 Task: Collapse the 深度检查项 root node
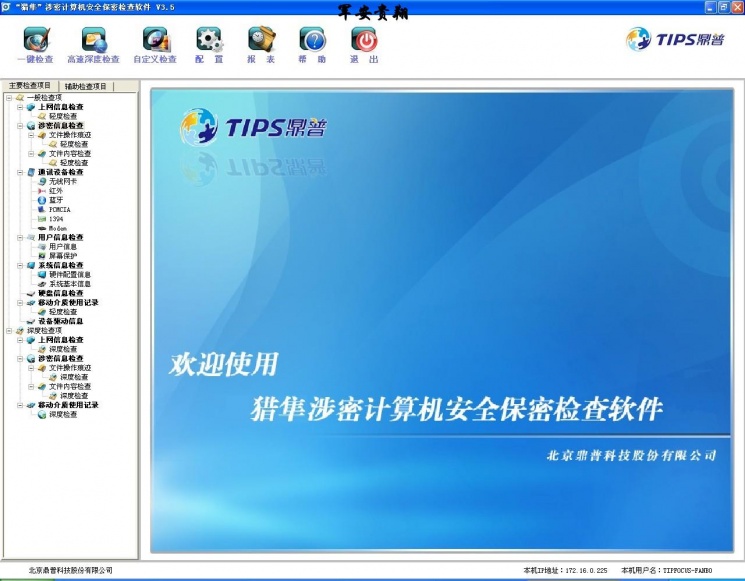click(9, 330)
